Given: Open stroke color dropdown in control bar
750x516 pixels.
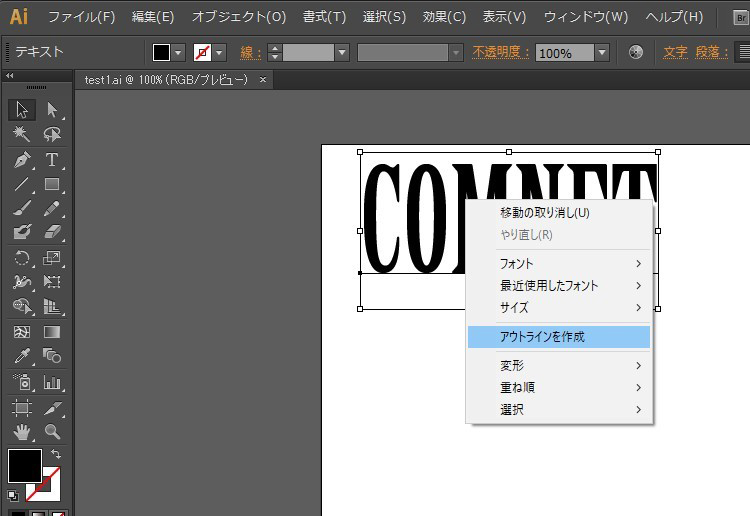Looking at the screenshot, I should tap(220, 52).
